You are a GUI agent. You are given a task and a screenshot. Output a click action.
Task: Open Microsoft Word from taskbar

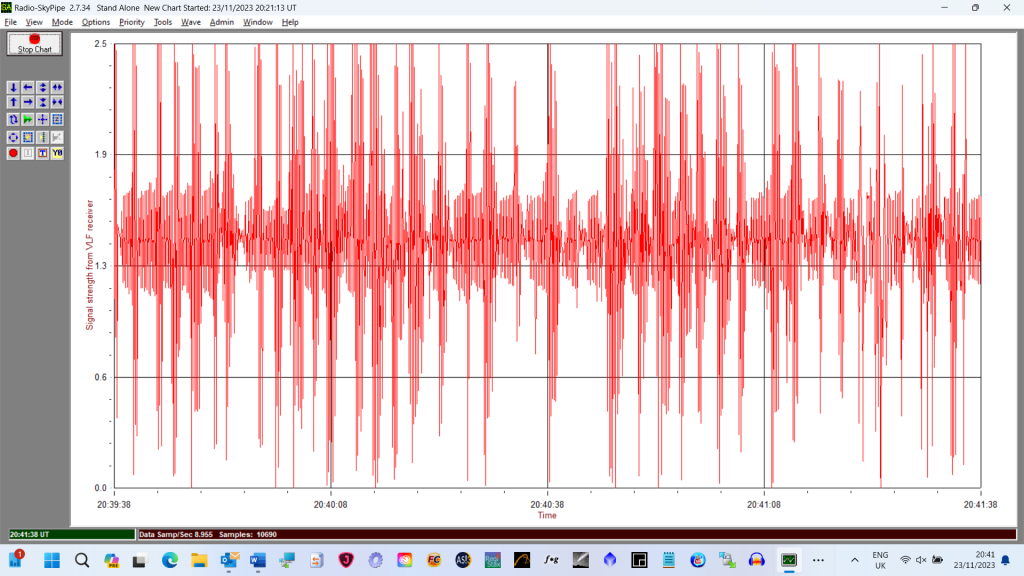click(258, 560)
